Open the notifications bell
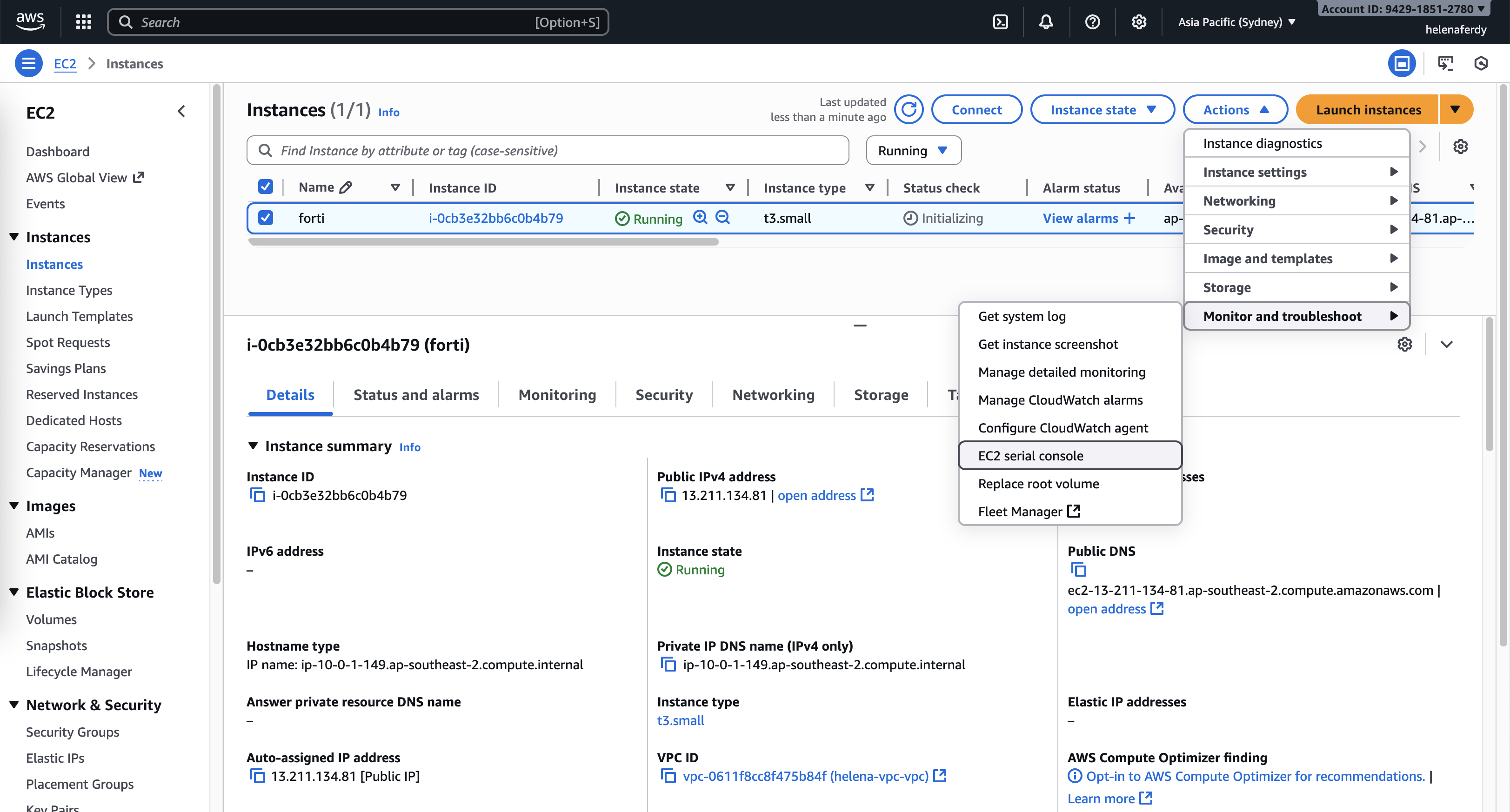 click(x=1046, y=22)
